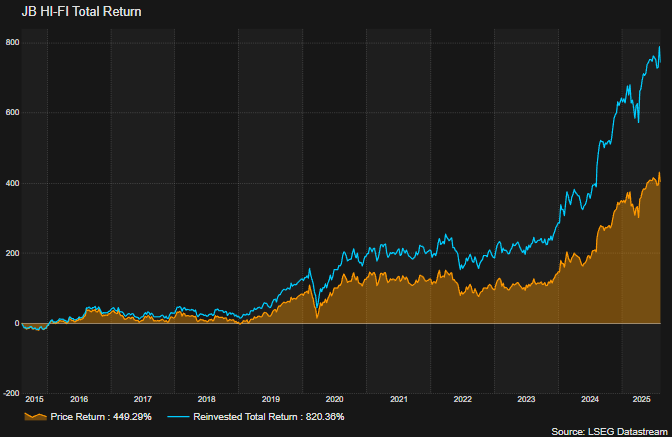Select the 200 y-axis tick label
Image resolution: width=672 pixels, height=437 pixels.
tap(13, 253)
